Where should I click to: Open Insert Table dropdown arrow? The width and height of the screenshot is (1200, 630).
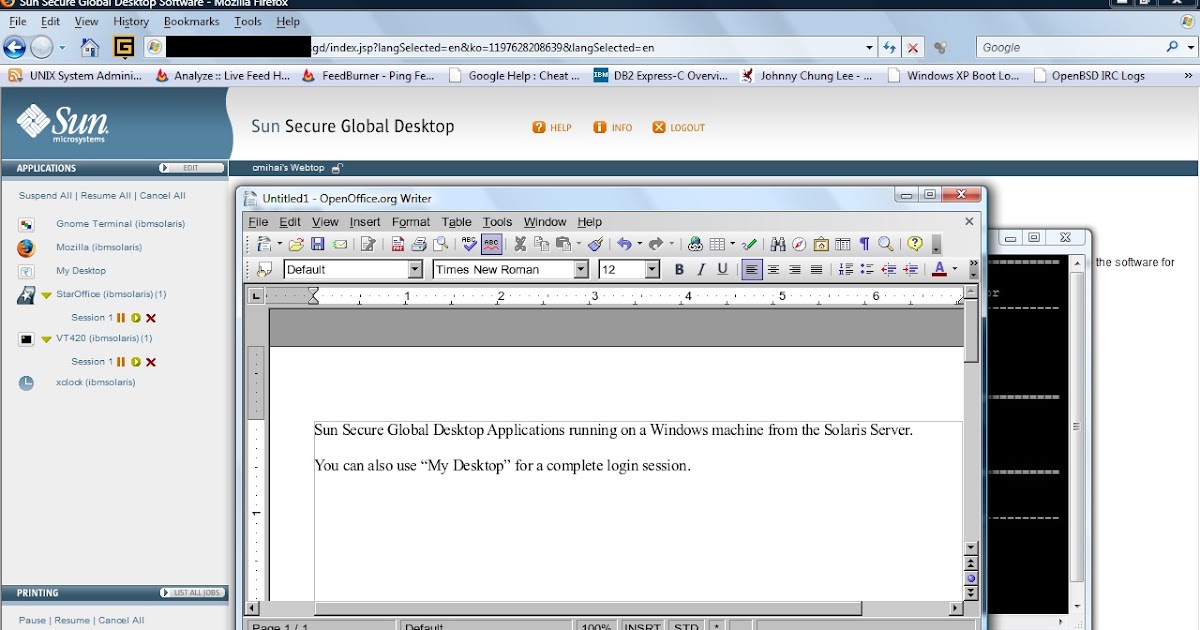coord(732,244)
